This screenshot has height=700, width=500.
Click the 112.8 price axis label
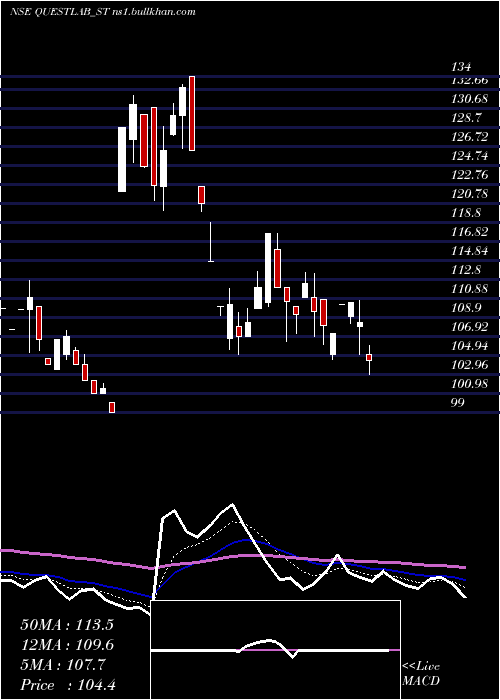point(467,270)
